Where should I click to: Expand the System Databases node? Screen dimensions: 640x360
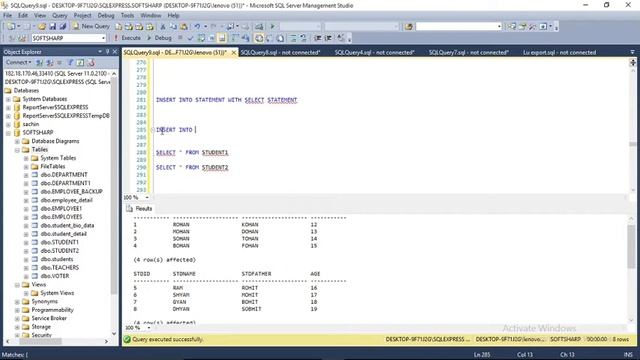click(8, 99)
